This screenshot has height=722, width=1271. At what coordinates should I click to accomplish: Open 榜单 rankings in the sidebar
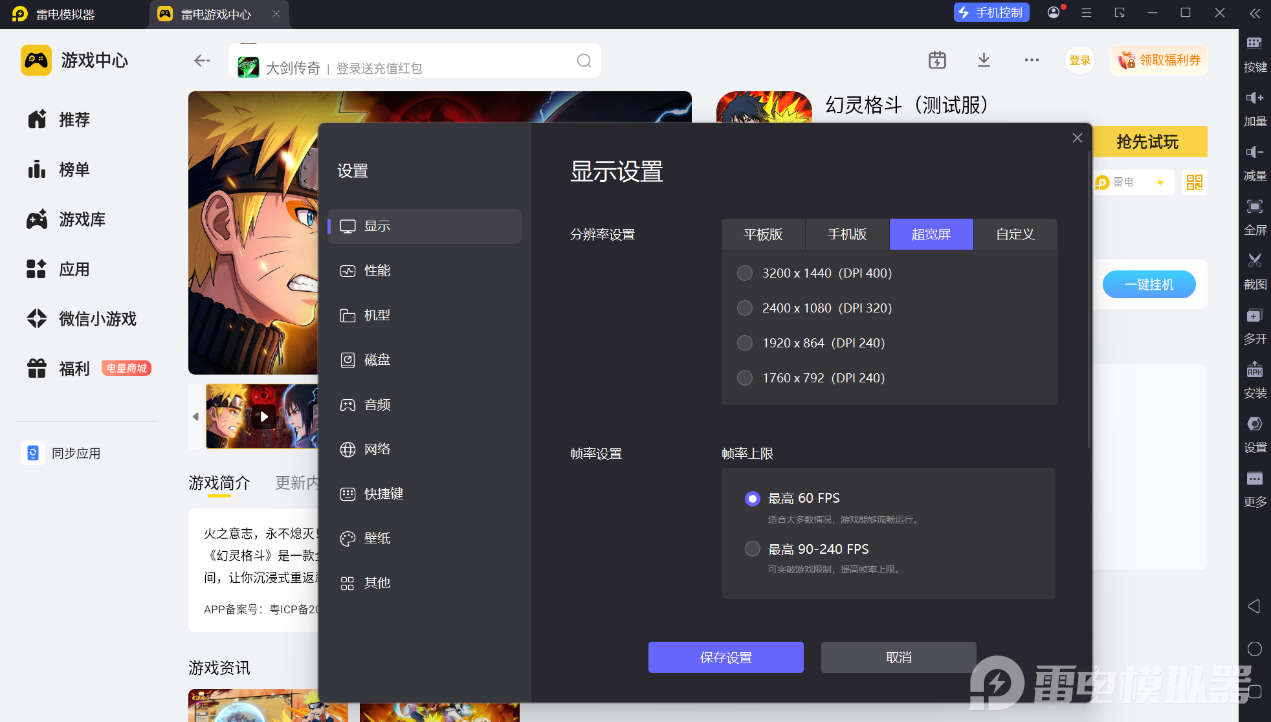74,169
